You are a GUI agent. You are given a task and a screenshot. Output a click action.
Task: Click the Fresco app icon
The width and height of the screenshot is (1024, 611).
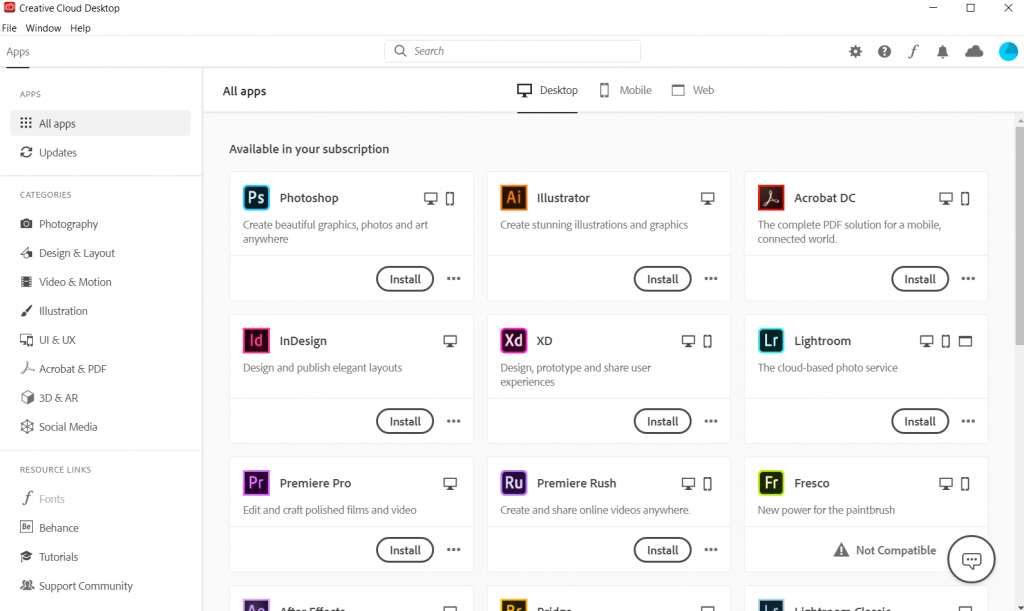(771, 483)
